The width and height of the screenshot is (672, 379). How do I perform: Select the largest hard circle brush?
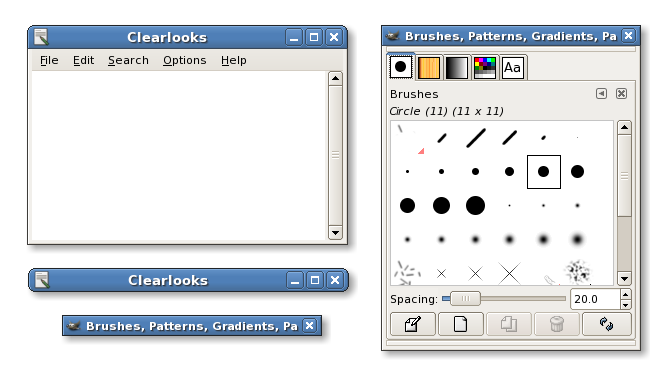[x=475, y=205]
